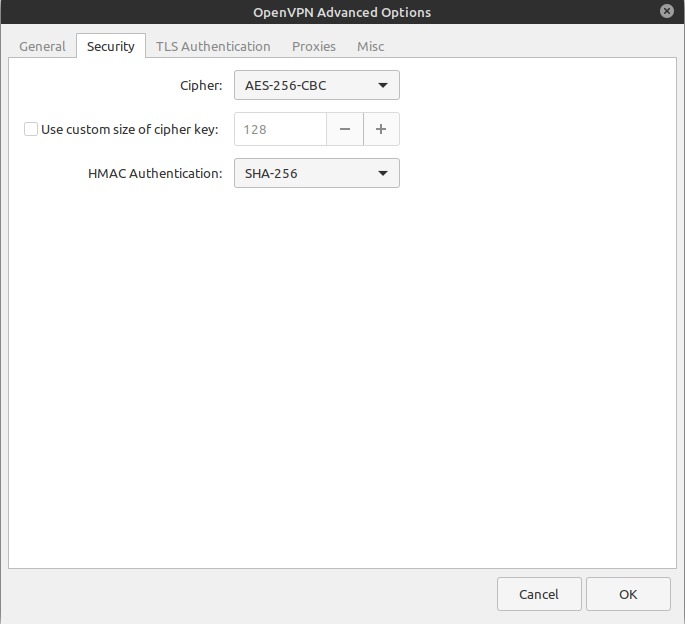Click the cipher key size field showing 128
The image size is (685, 624).
click(x=280, y=129)
